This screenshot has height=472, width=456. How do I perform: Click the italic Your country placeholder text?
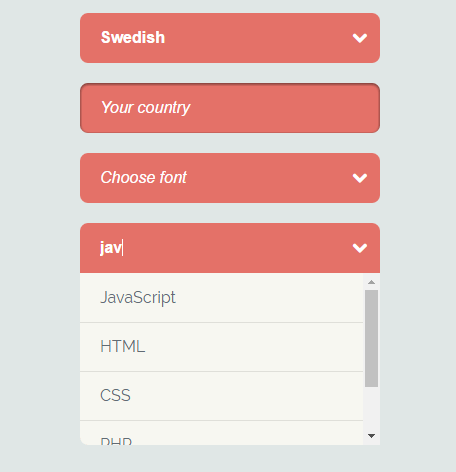coord(146,108)
